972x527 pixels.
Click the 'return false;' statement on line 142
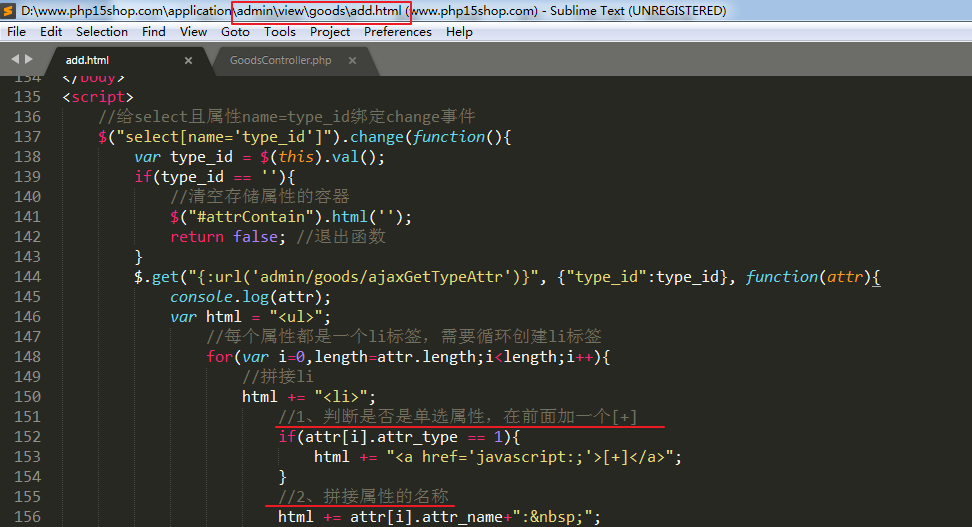[223, 237]
